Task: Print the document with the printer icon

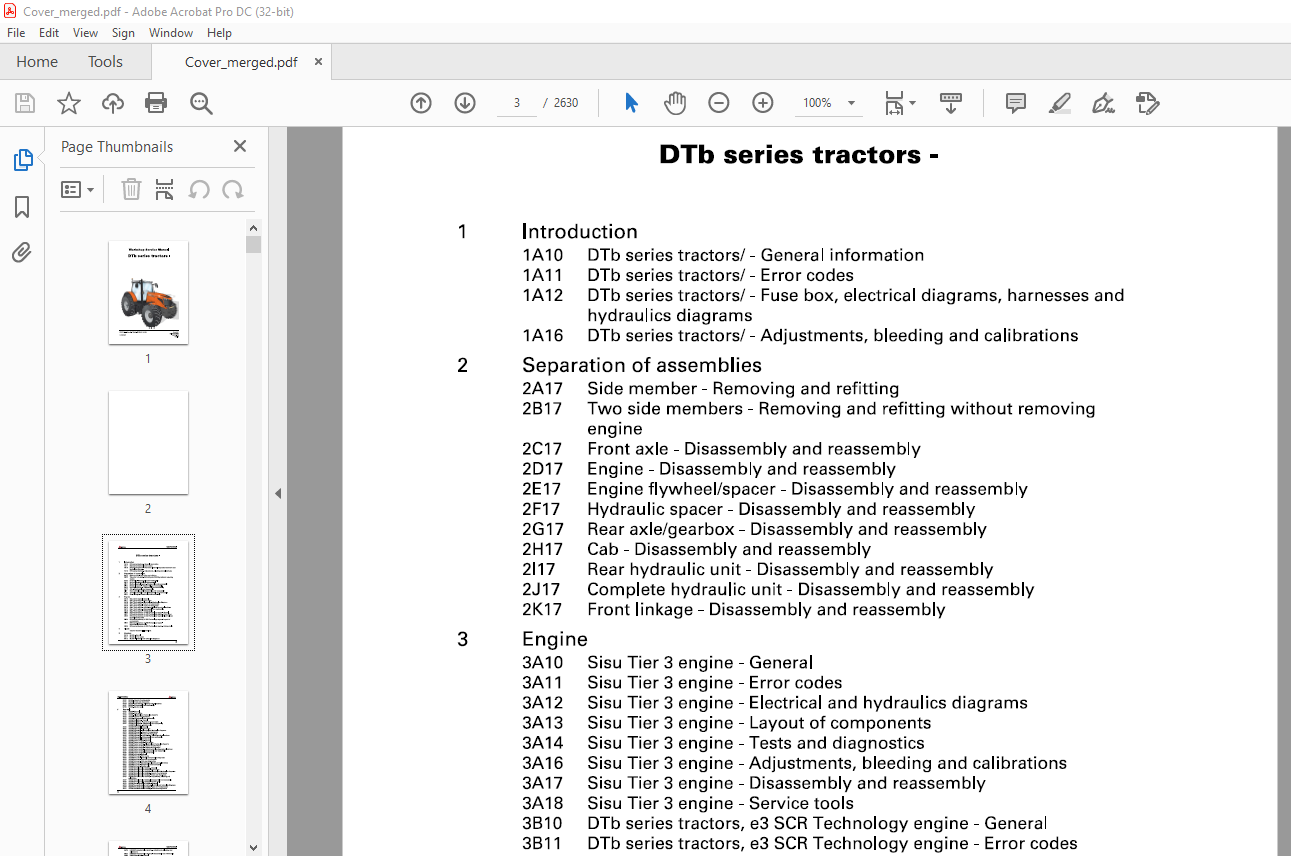Action: [x=156, y=103]
